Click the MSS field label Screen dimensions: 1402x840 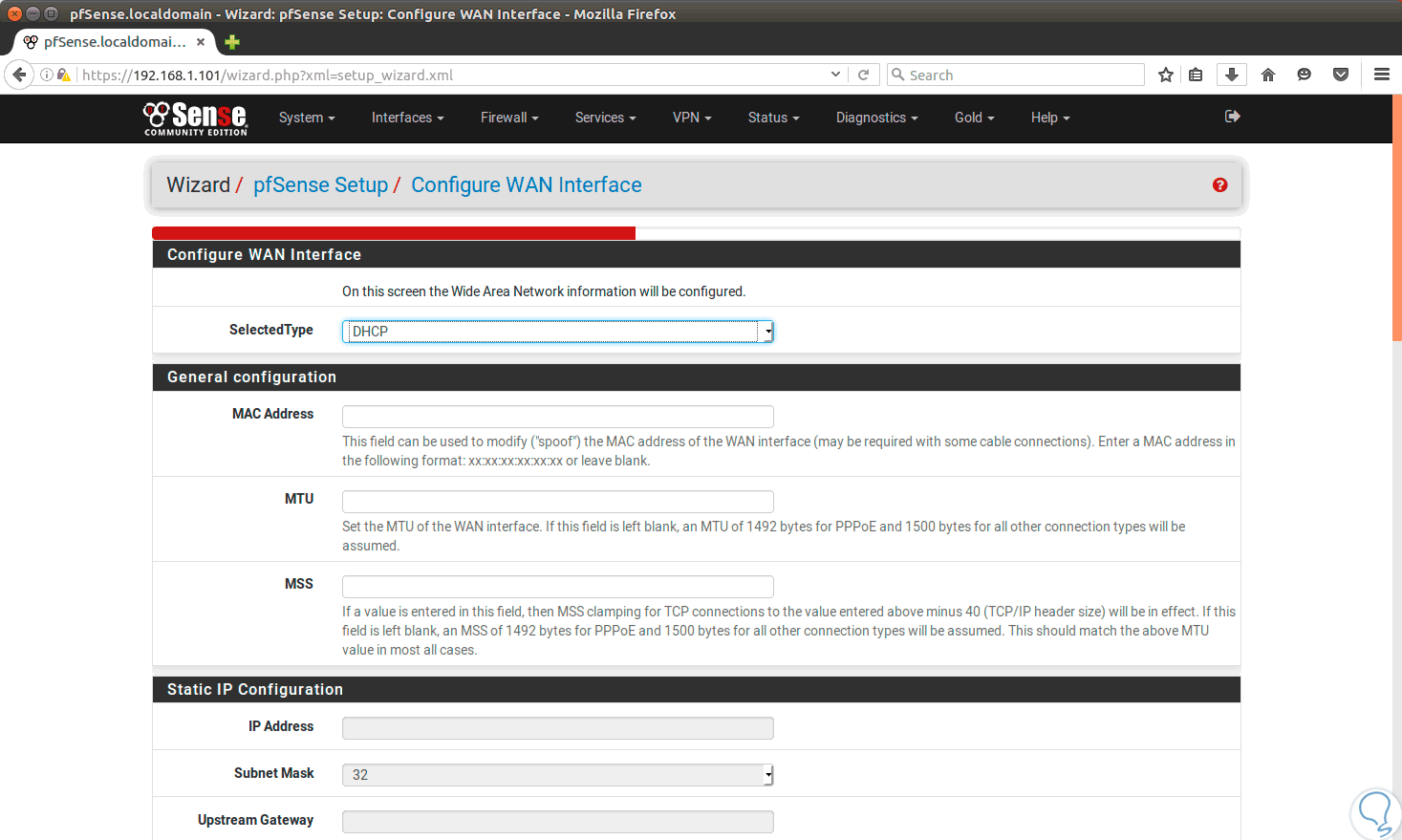(299, 584)
